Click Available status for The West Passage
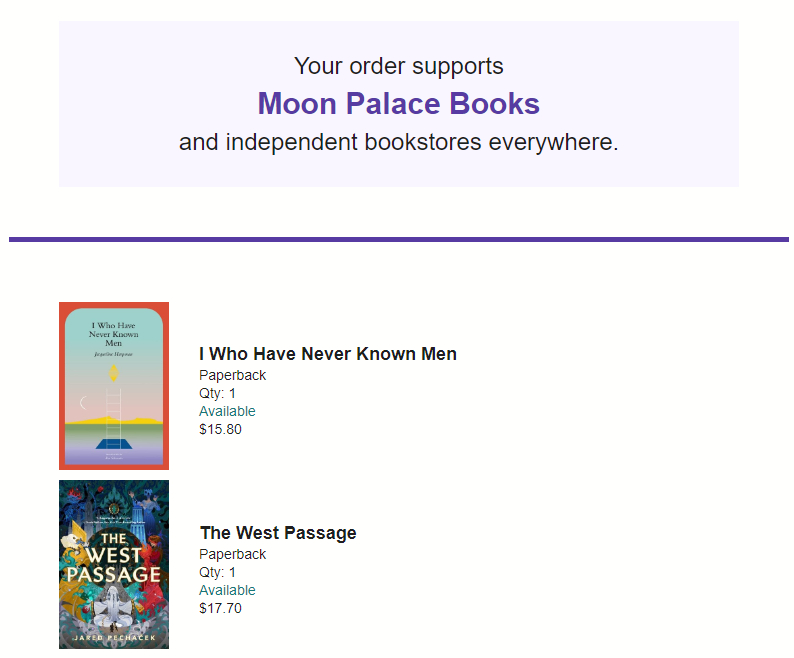 click(227, 590)
